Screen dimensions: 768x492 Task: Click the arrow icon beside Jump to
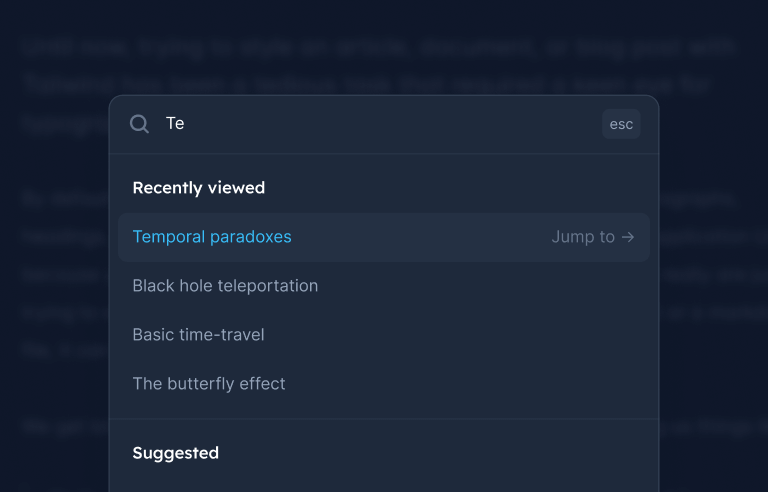[628, 237]
